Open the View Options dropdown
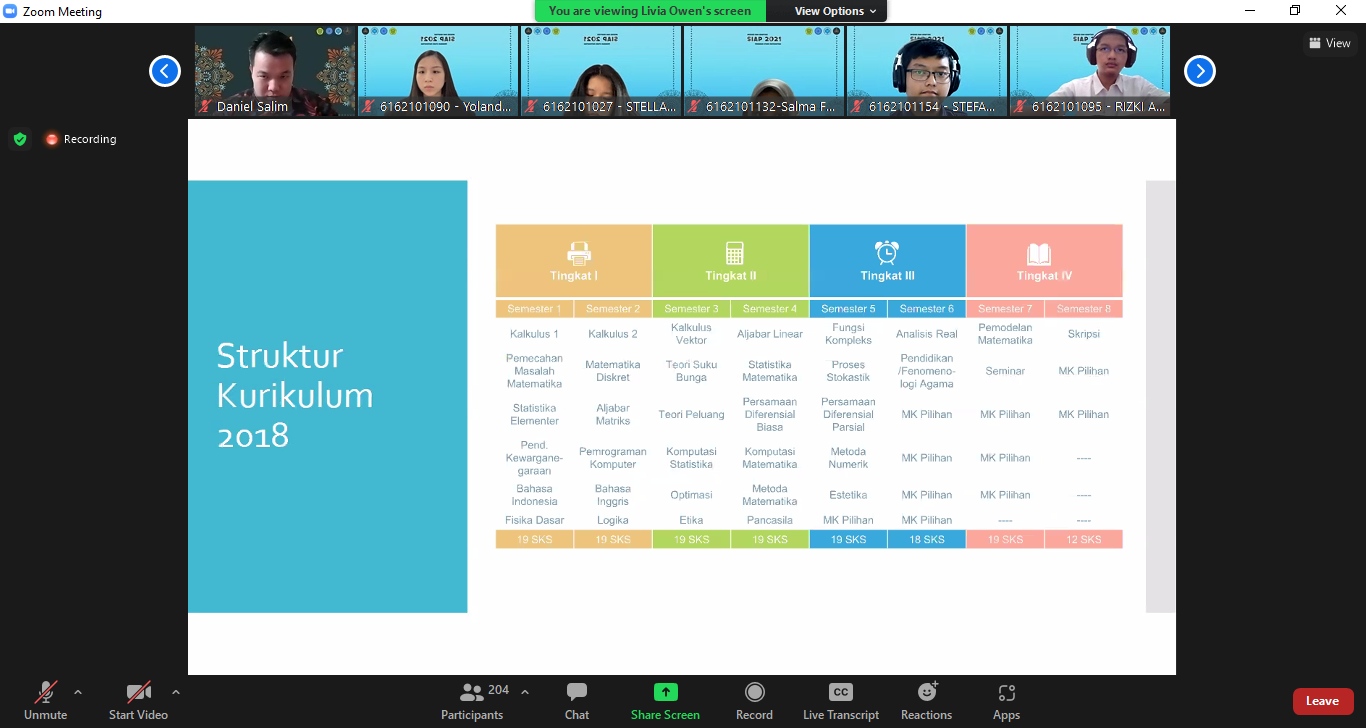Viewport: 1366px width, 728px height. [836, 11]
